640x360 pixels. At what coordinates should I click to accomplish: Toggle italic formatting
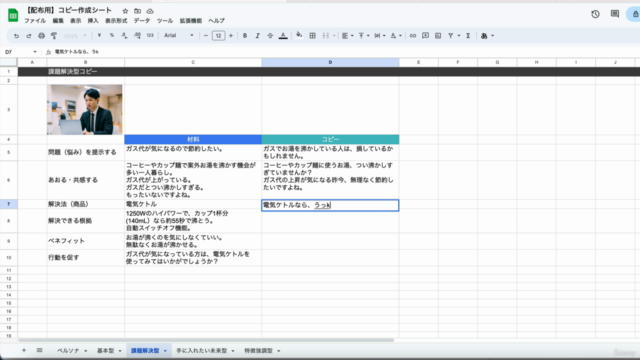coord(258,36)
